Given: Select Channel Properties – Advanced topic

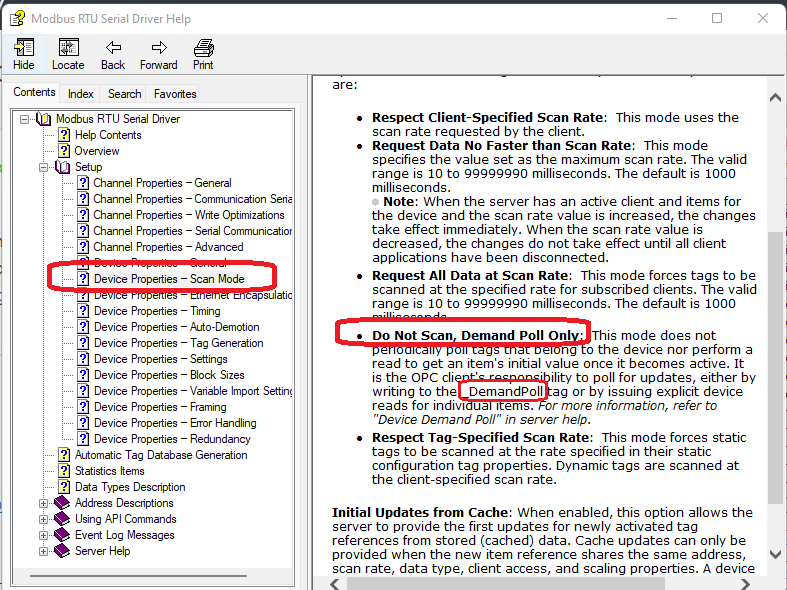Looking at the screenshot, I should coord(168,247).
